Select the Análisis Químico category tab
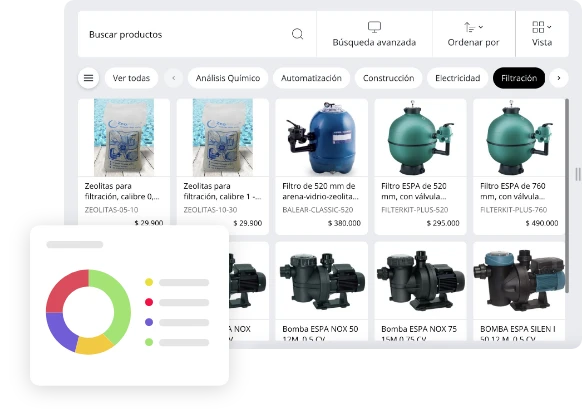This screenshot has width=583, height=420. pos(228,78)
